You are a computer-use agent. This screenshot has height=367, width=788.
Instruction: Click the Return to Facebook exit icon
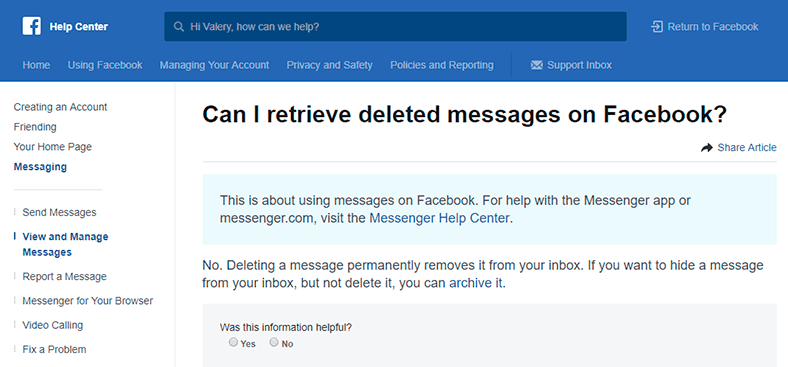click(656, 27)
